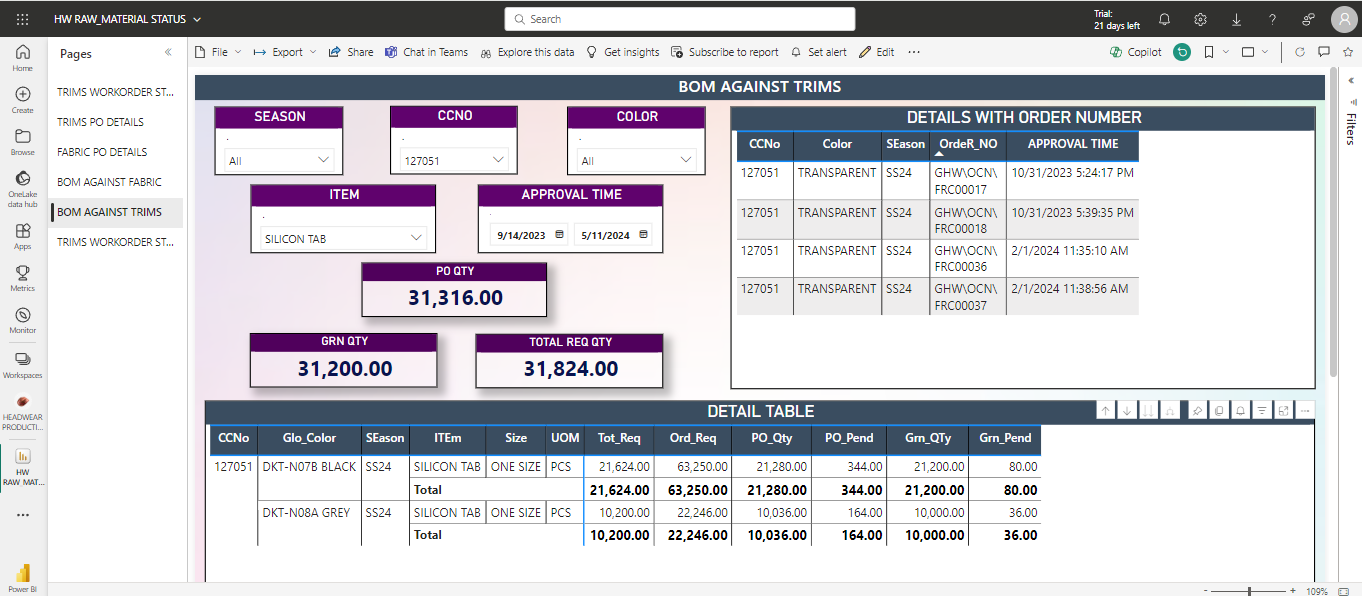Open the OneLake data hub
This screenshot has width=1362, height=596.
click(22, 184)
